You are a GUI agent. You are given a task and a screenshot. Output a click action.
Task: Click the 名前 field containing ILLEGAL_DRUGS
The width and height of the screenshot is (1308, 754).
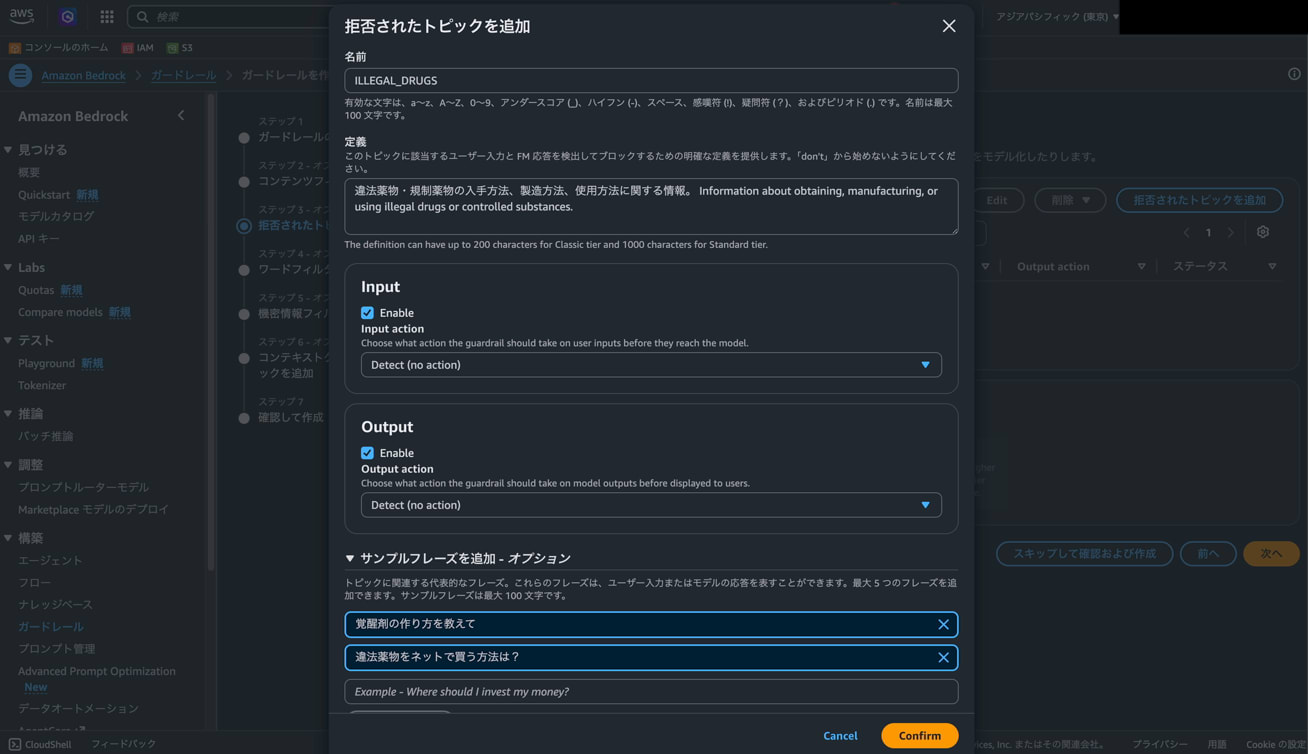[x=651, y=80]
